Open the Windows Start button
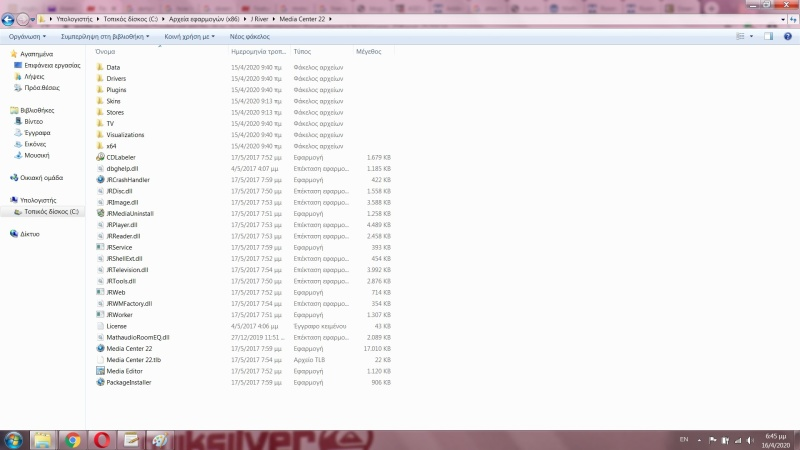The width and height of the screenshot is (800, 450). point(13,440)
